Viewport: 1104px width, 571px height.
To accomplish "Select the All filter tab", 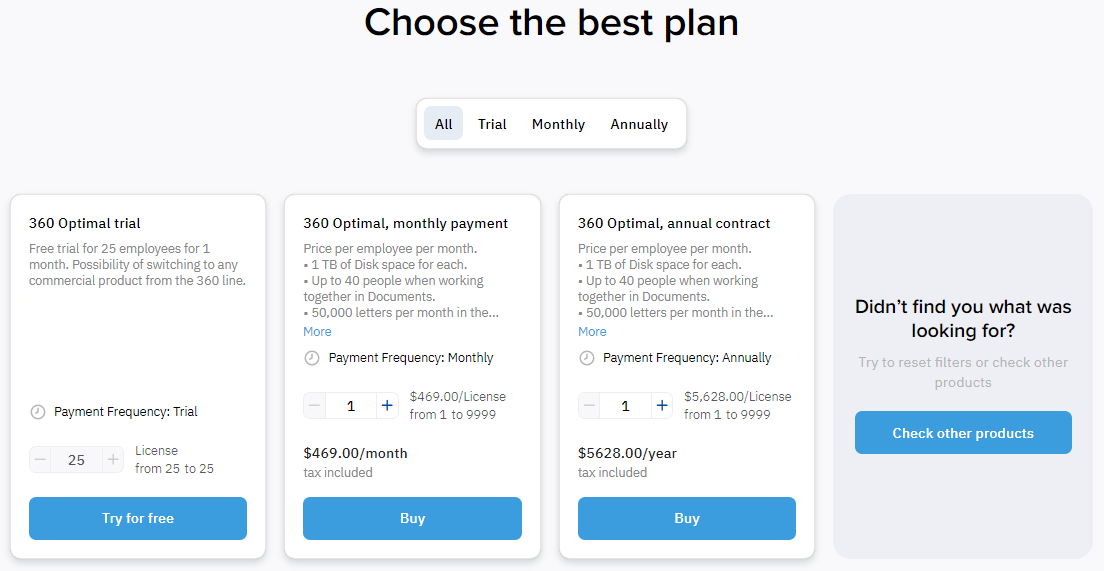I will coord(444,124).
